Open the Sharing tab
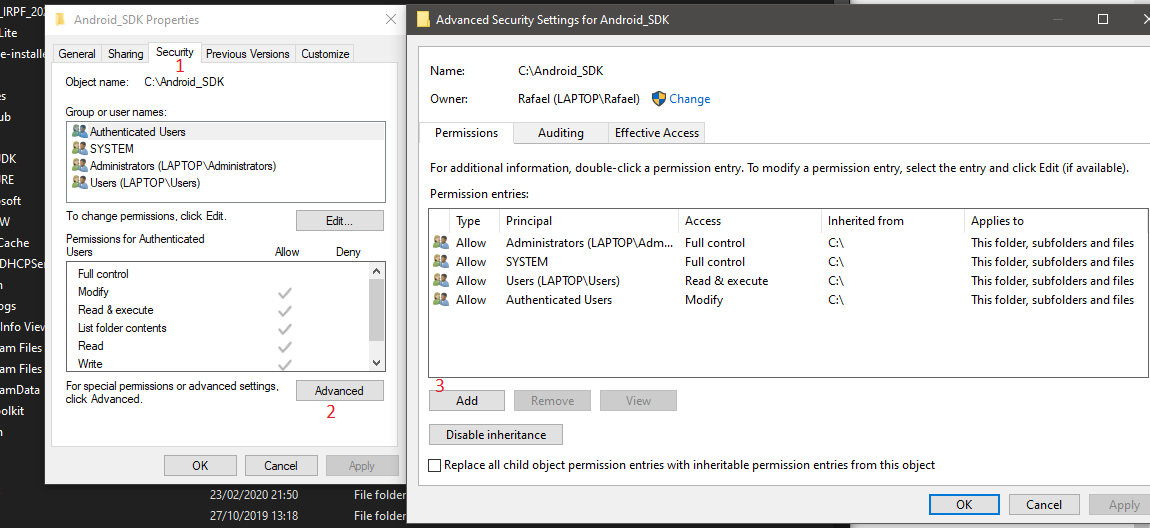 pyautogui.click(x=125, y=54)
